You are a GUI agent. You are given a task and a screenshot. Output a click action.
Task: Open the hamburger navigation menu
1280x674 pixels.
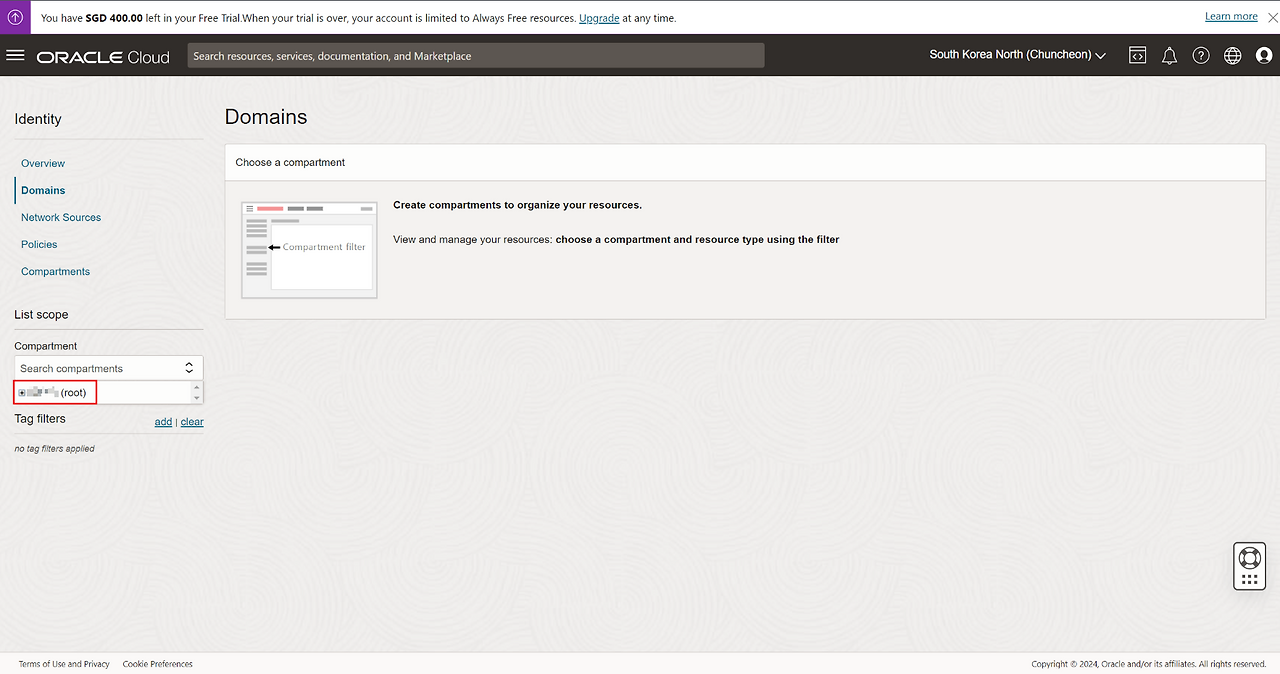(x=15, y=56)
